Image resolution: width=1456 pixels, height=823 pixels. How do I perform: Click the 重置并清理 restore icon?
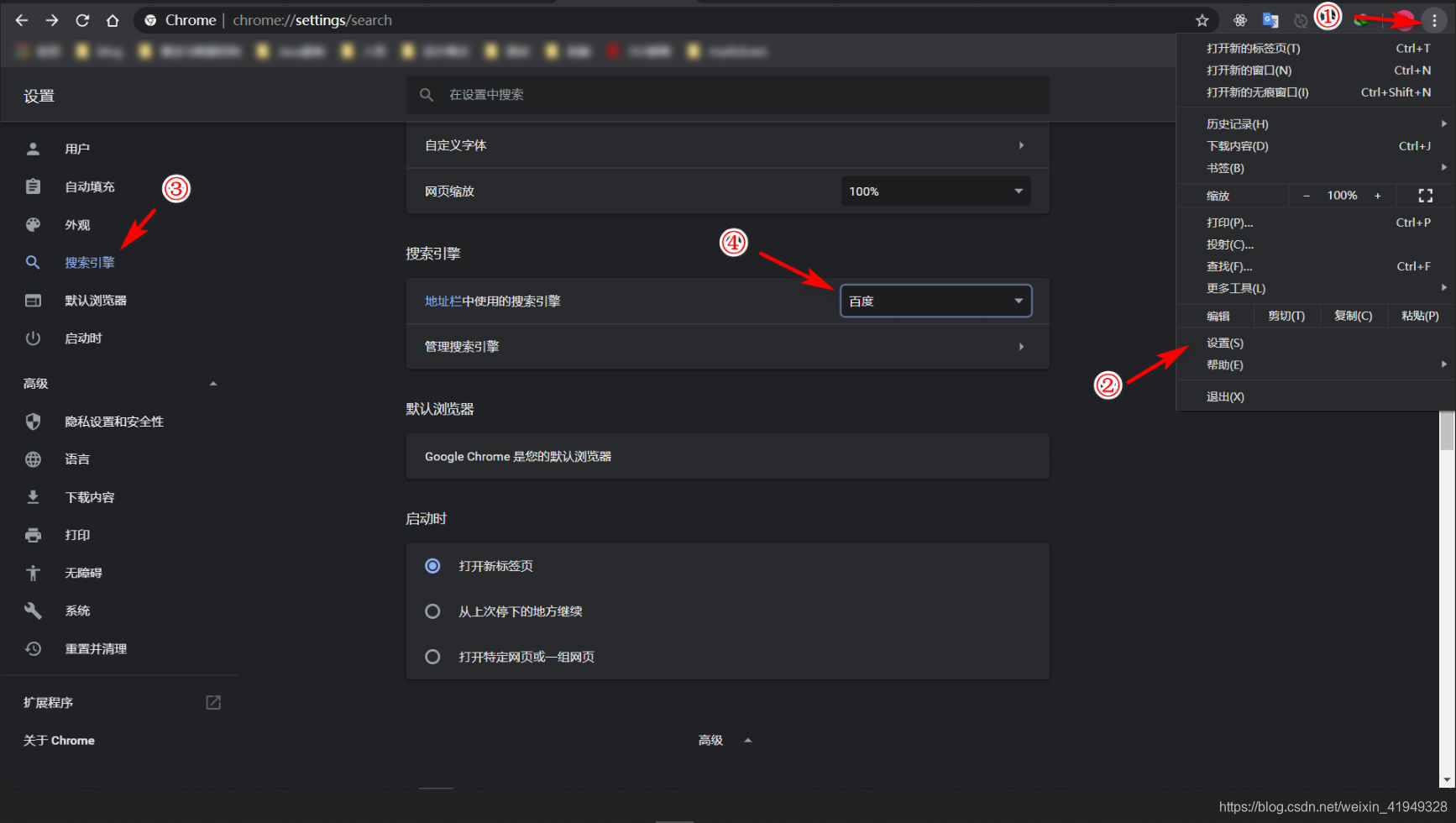click(33, 648)
